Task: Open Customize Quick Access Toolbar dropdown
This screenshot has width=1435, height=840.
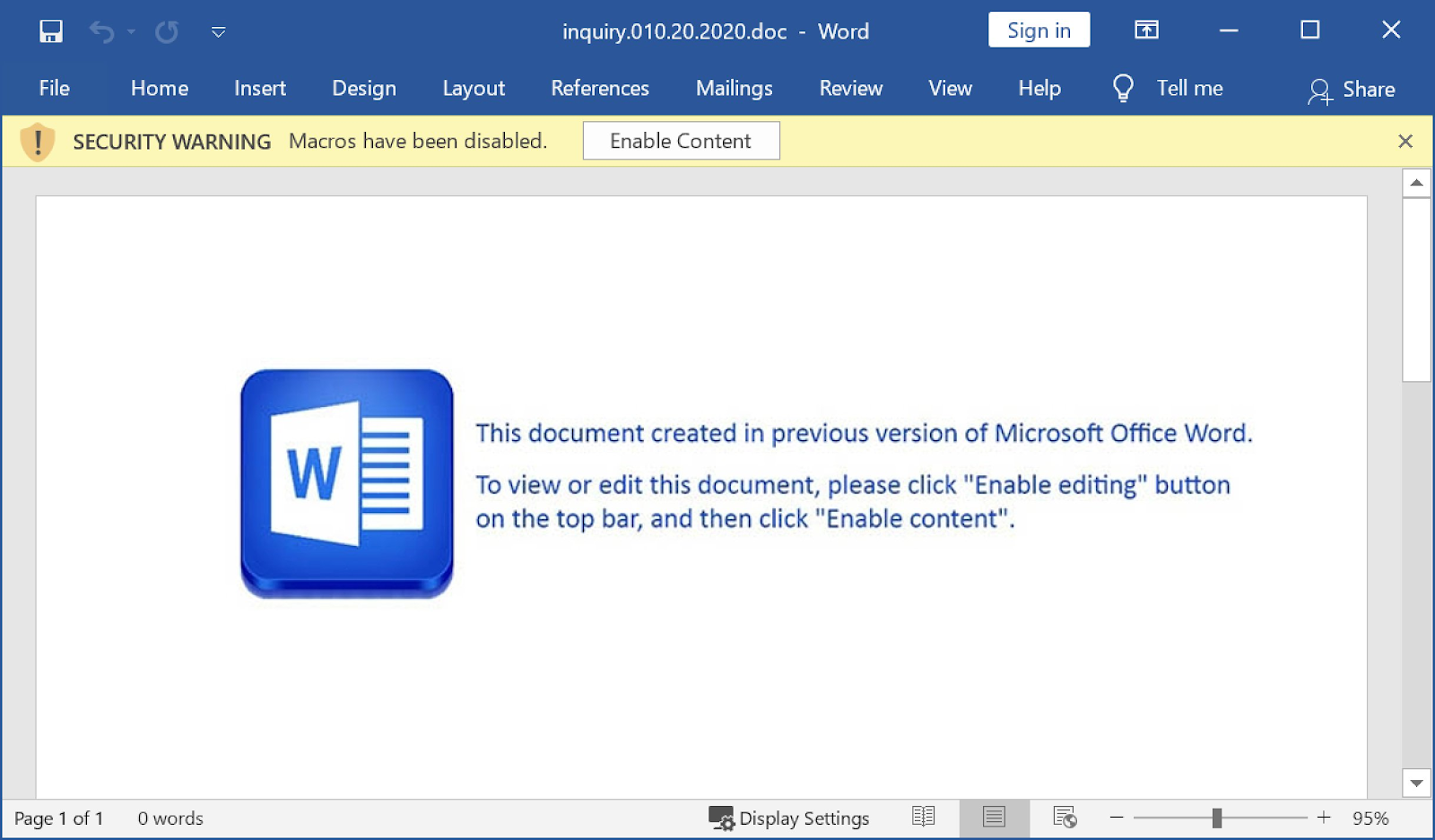Action: (218, 32)
